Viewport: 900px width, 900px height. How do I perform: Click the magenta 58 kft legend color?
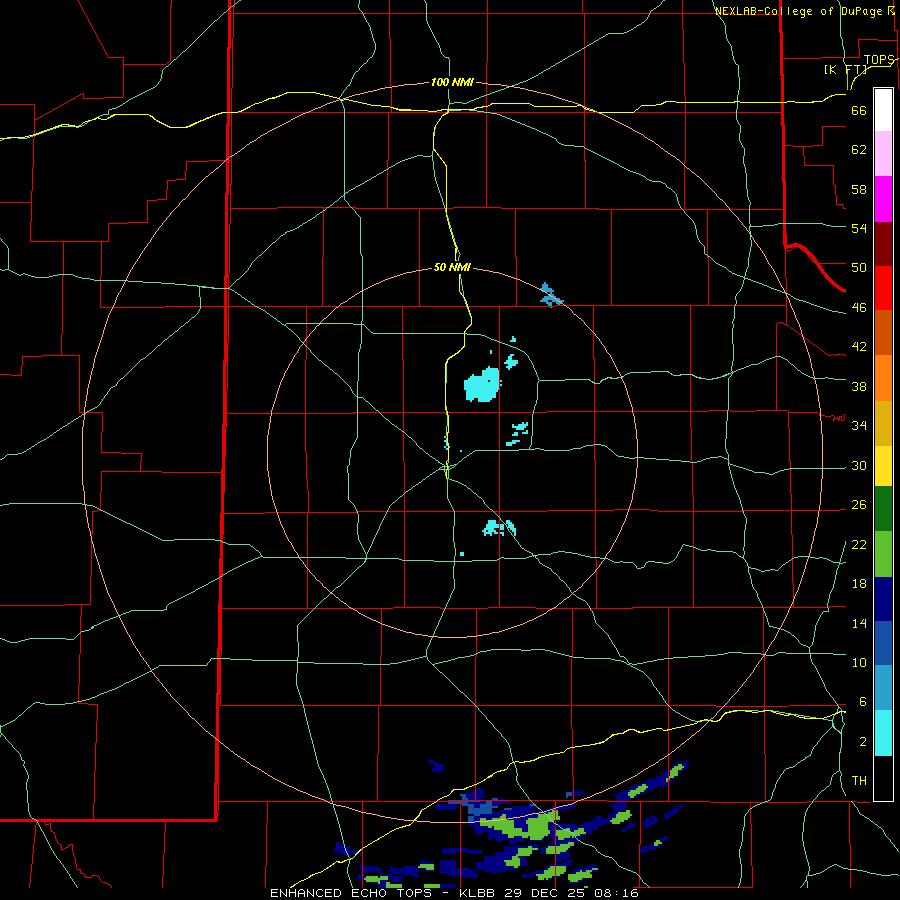coord(883,199)
